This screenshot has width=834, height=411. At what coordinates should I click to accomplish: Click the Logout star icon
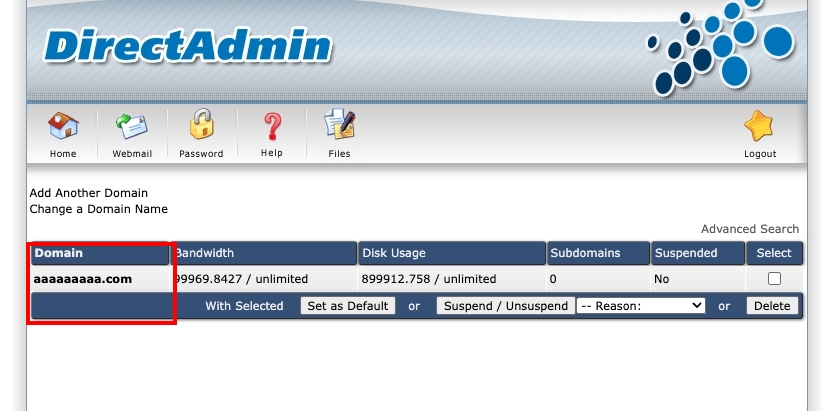759,126
